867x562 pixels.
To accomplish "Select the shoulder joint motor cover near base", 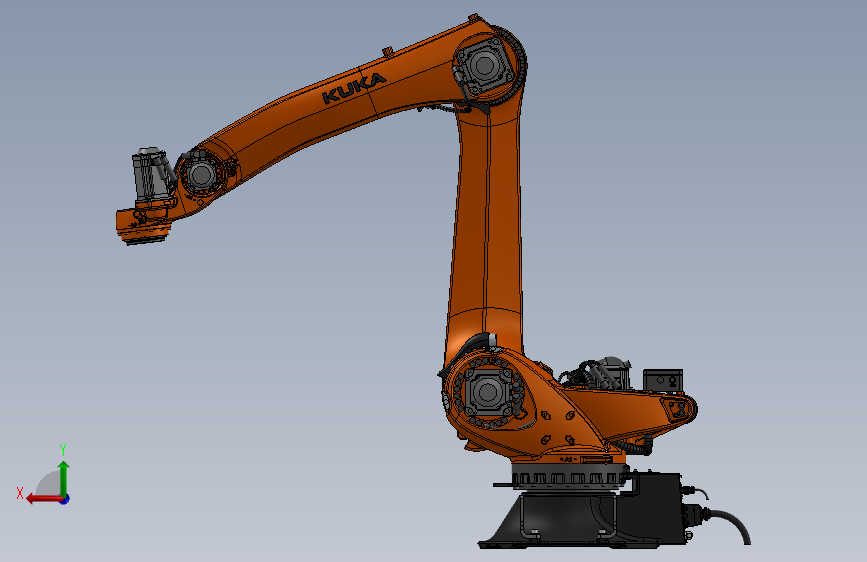I will [x=488, y=392].
